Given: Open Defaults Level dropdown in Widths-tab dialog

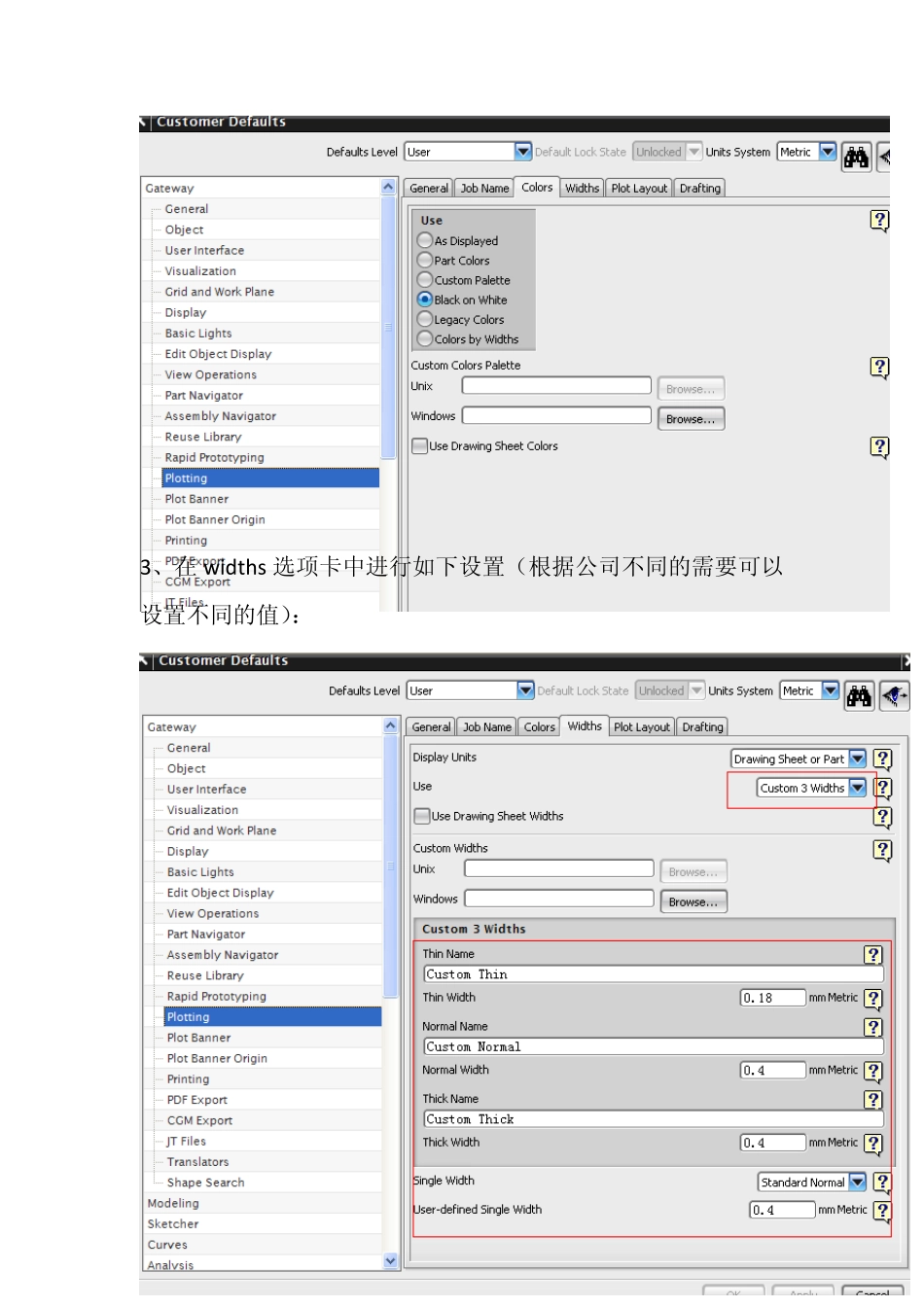Looking at the screenshot, I should (x=525, y=690).
